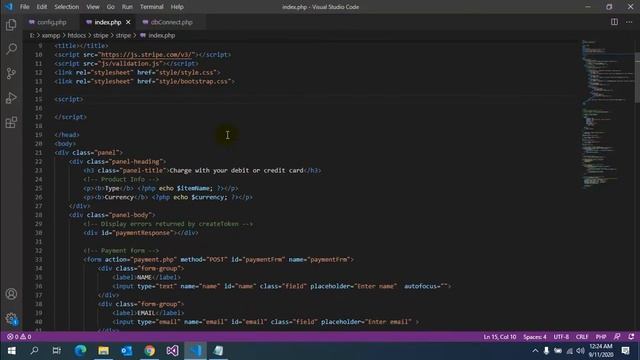This screenshot has height=360, width=640.
Task: Open the View menu
Action: [93, 7]
